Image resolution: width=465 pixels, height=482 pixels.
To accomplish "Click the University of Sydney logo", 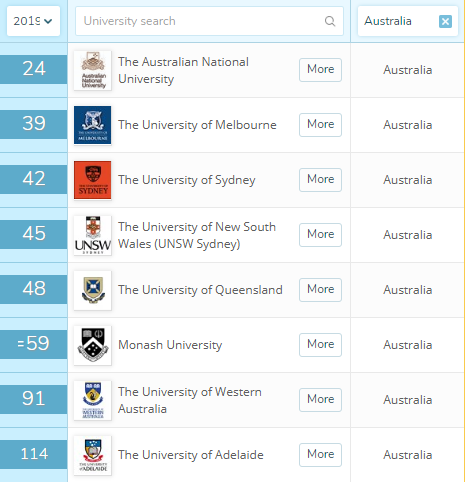I will (93, 180).
